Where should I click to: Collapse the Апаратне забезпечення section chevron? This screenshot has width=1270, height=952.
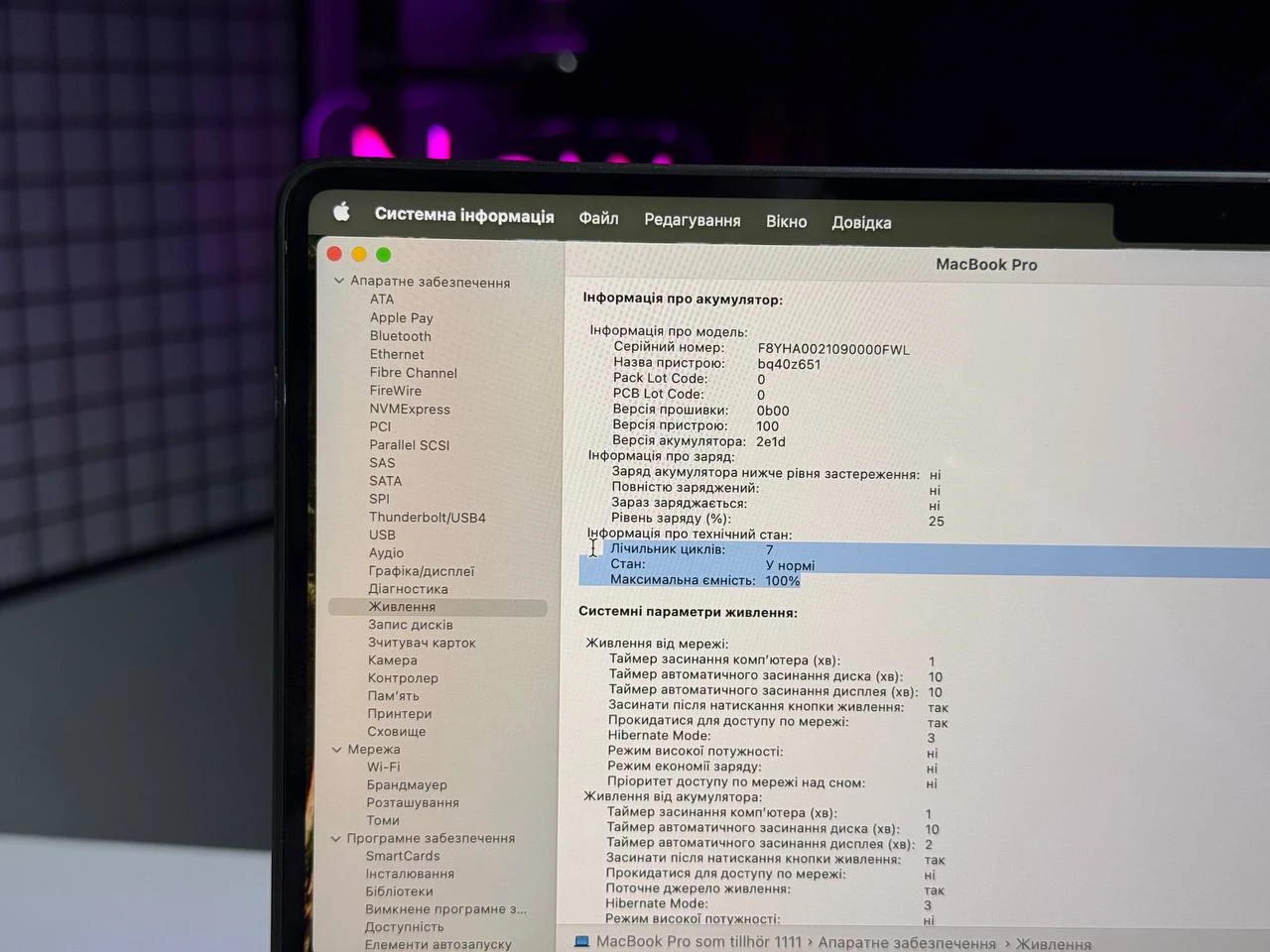tap(339, 281)
